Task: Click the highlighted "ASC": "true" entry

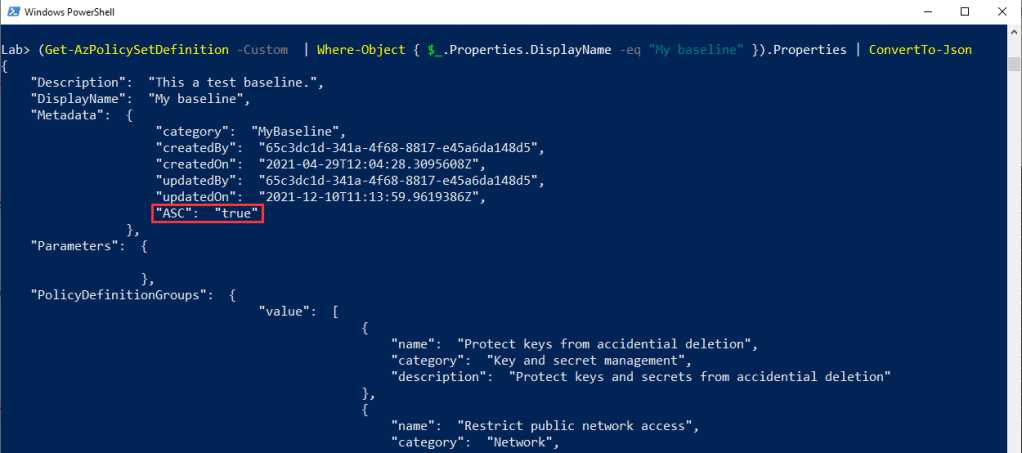Action: [207, 213]
